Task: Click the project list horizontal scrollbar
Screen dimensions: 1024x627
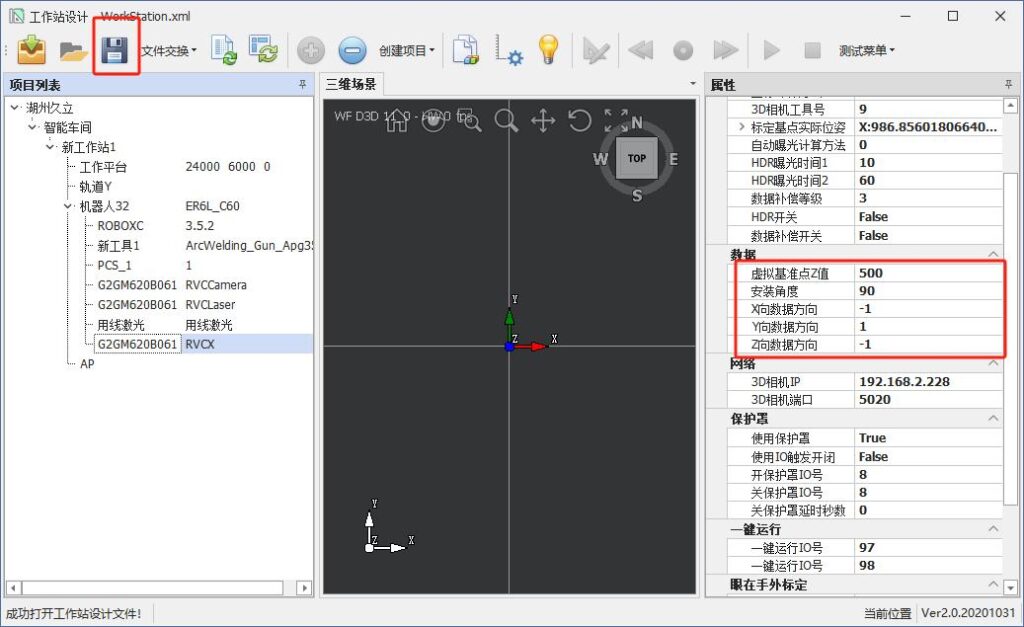Action: (x=150, y=588)
